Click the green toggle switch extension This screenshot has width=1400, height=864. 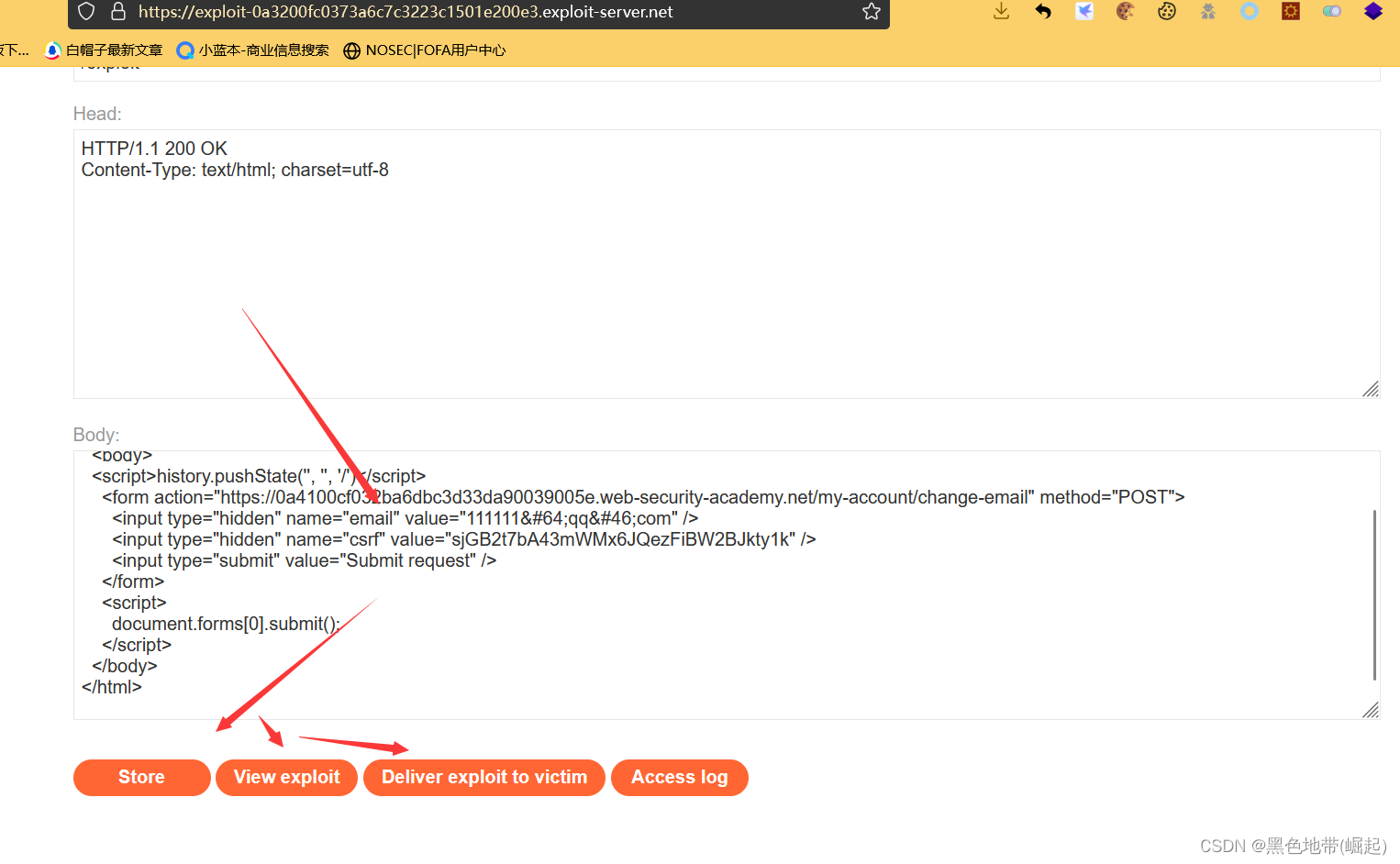pos(1332,11)
